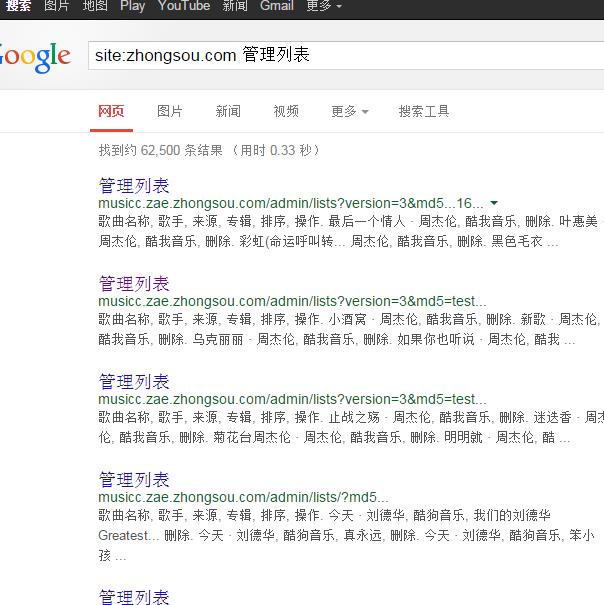Open YouTube in the top black bar
The image size is (604, 605).
pyautogui.click(x=184, y=6)
